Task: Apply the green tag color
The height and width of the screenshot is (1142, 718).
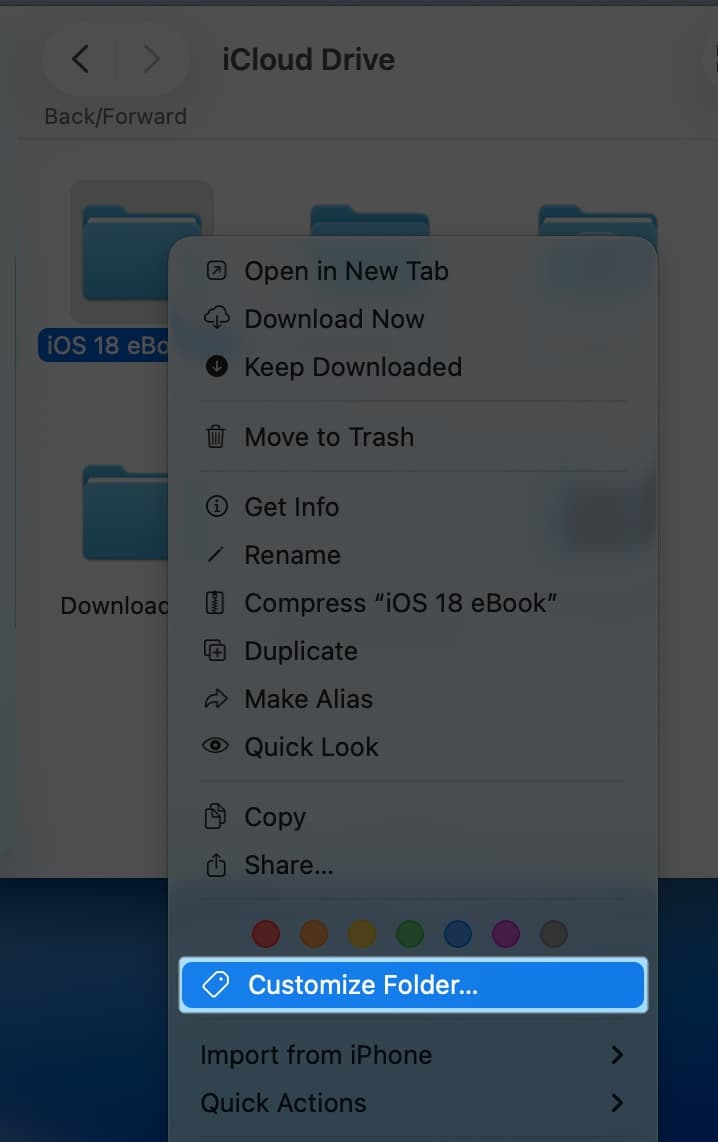Action: (x=410, y=934)
